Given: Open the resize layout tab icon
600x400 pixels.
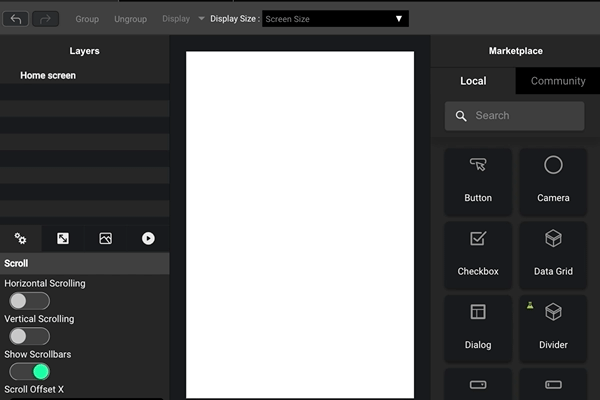Looking at the screenshot, I should pyautogui.click(x=63, y=238).
